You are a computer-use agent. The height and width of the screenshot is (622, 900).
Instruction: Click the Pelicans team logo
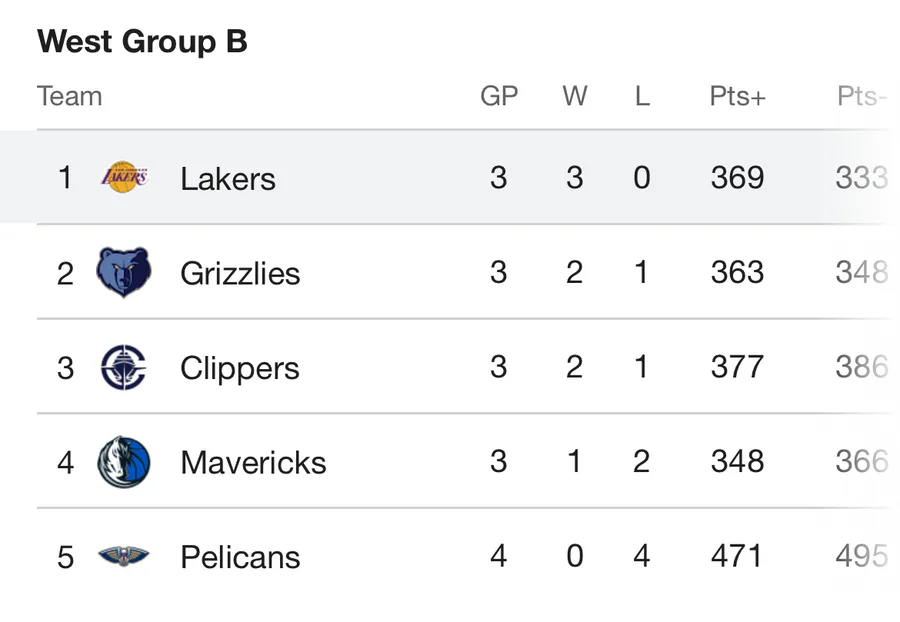tap(124, 556)
